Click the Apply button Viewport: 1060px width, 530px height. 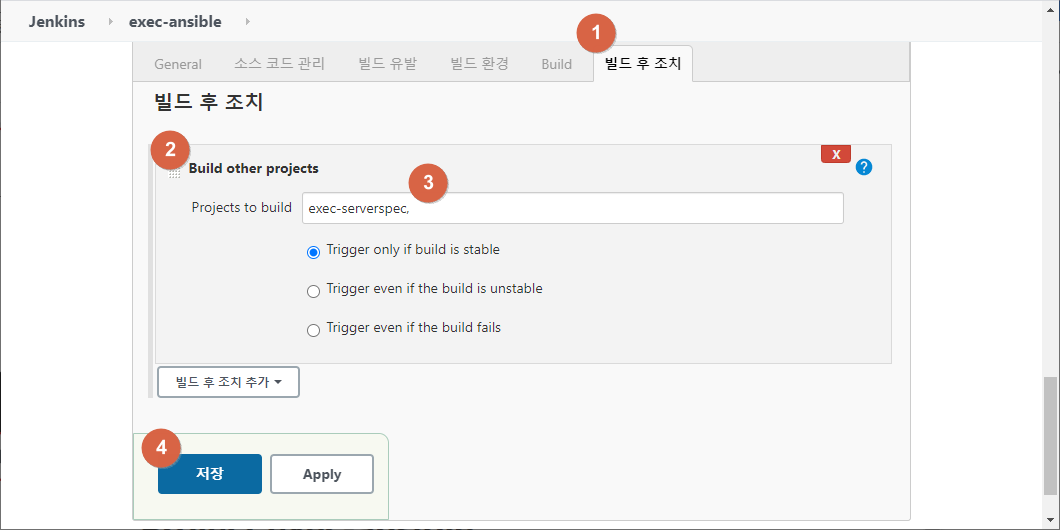[322, 474]
